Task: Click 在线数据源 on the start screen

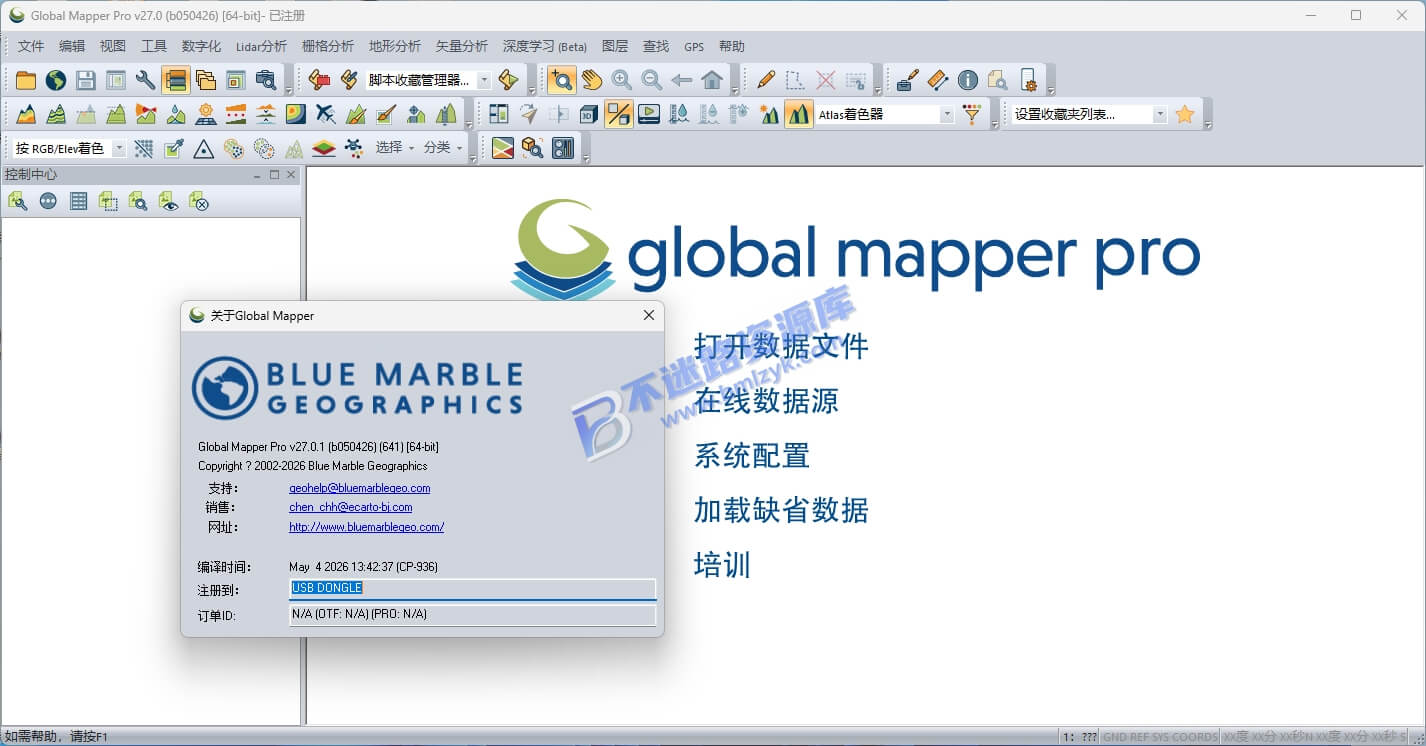Action: tap(766, 401)
